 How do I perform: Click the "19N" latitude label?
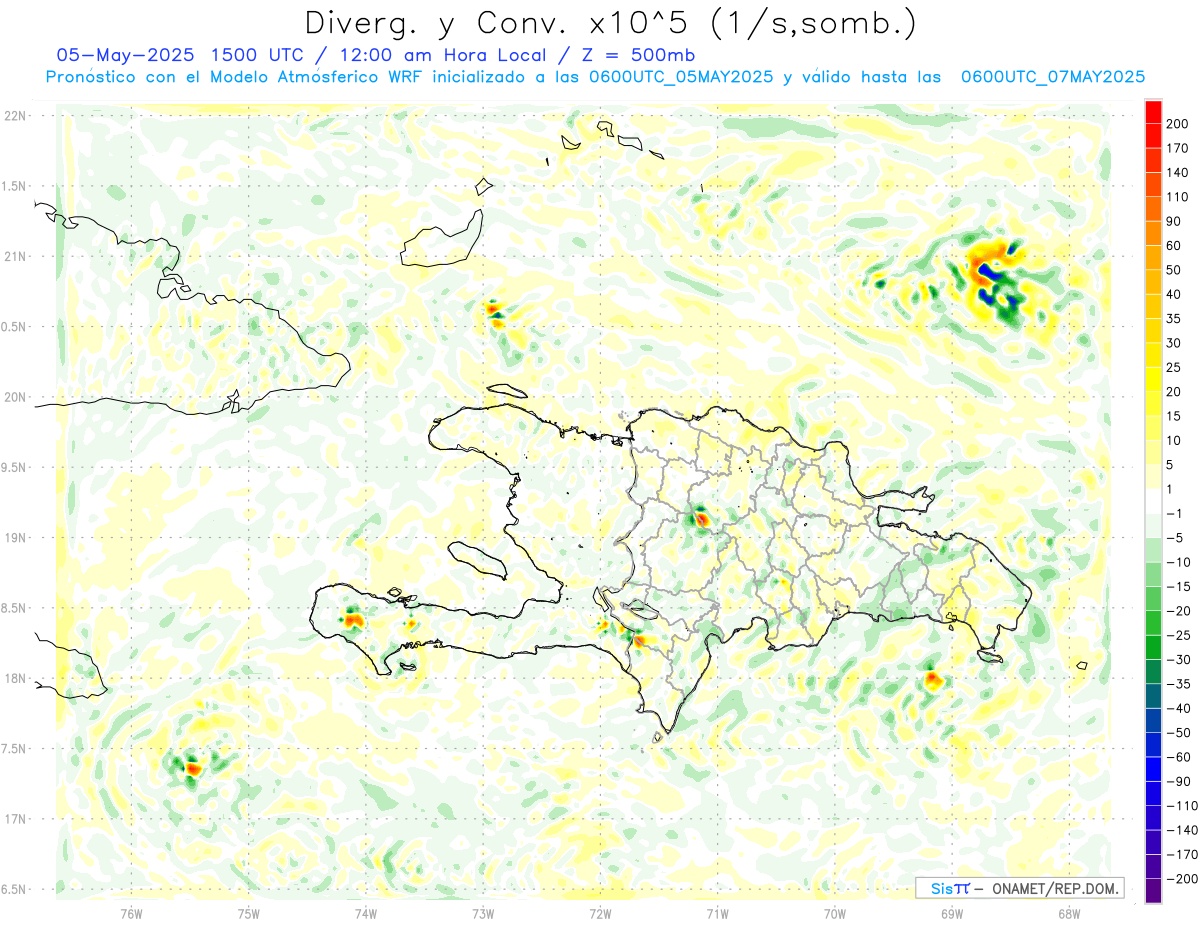click(x=14, y=538)
